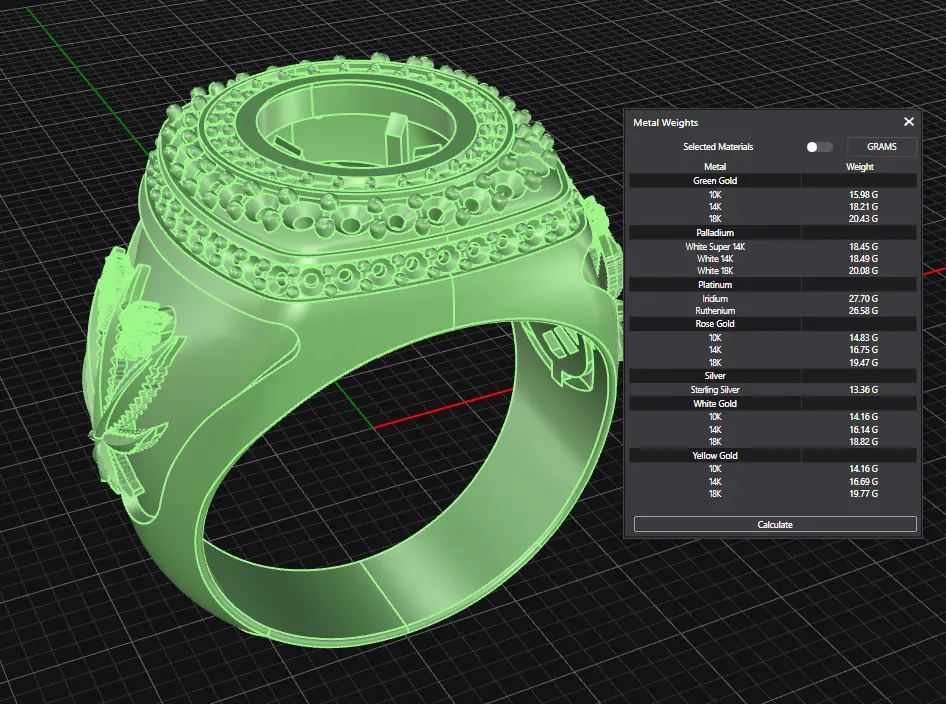The image size is (946, 704).
Task: Click the Iridium platinum row
Action: (715, 299)
